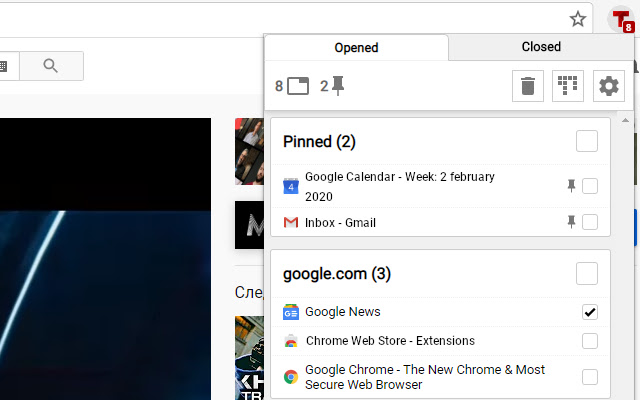Click the open tabs window counter icon
The image size is (640, 400).
pyautogui.click(x=298, y=86)
